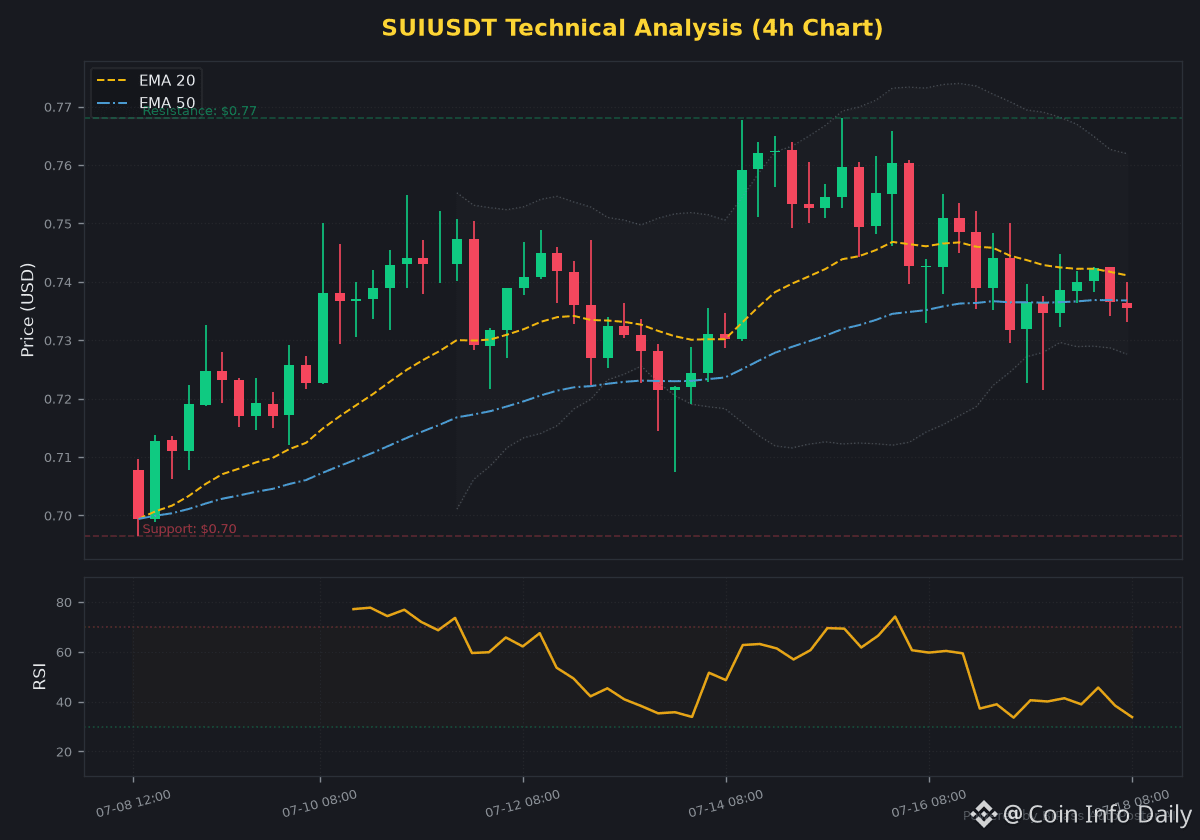Image resolution: width=1200 pixels, height=840 pixels.
Task: Select the EMA 20 legend label
Action: coord(167,79)
